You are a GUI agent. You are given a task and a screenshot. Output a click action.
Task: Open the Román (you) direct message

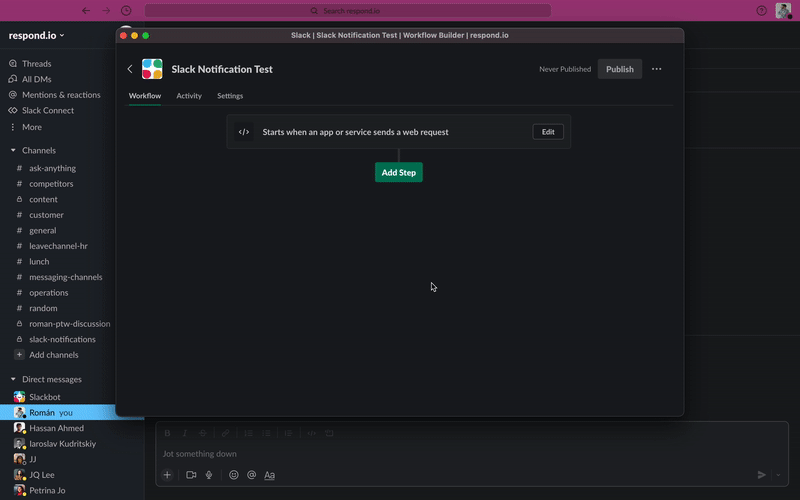pyautogui.click(x=57, y=412)
